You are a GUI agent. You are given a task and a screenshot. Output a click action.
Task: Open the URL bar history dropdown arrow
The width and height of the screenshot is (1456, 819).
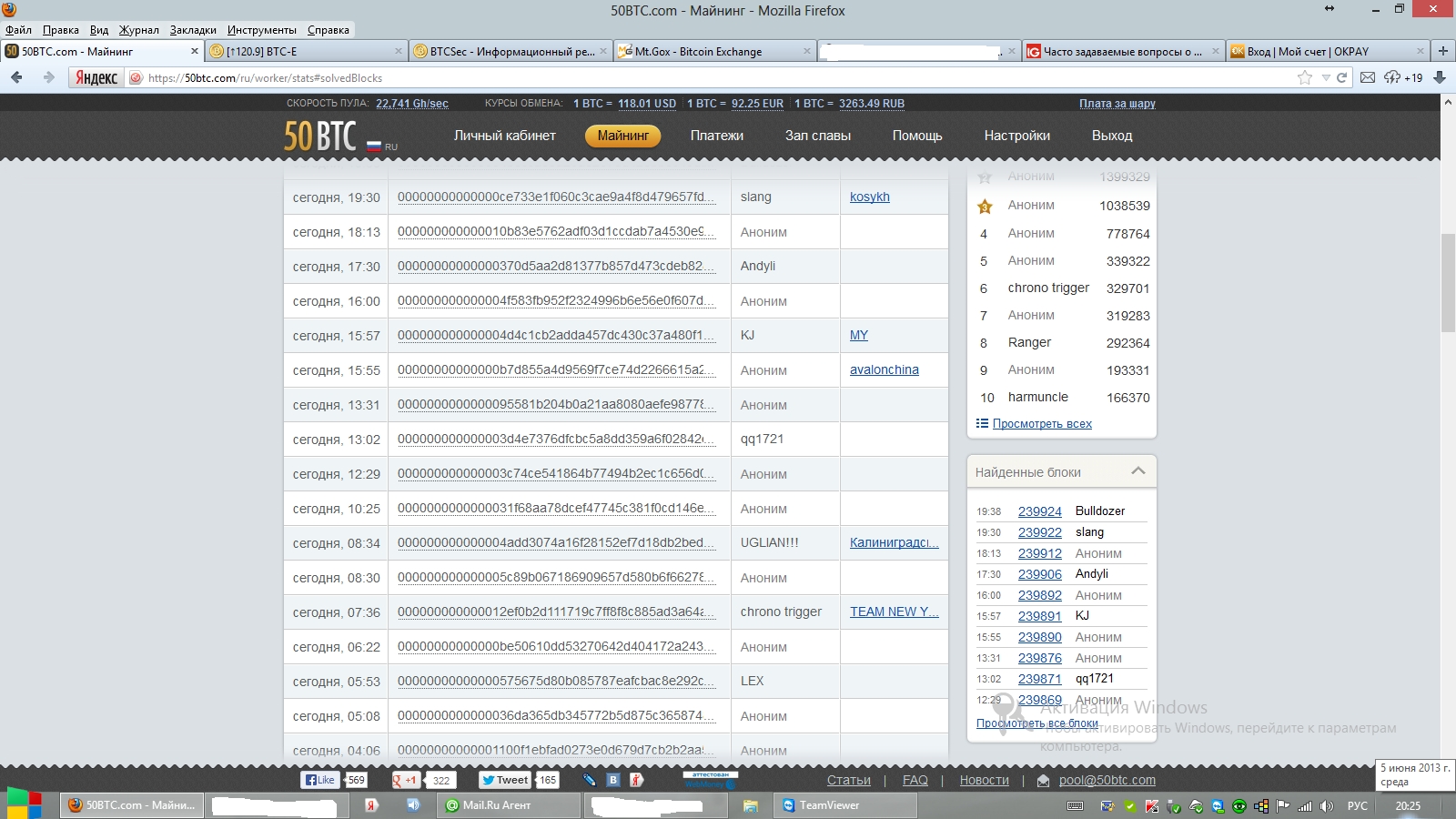1326,78
